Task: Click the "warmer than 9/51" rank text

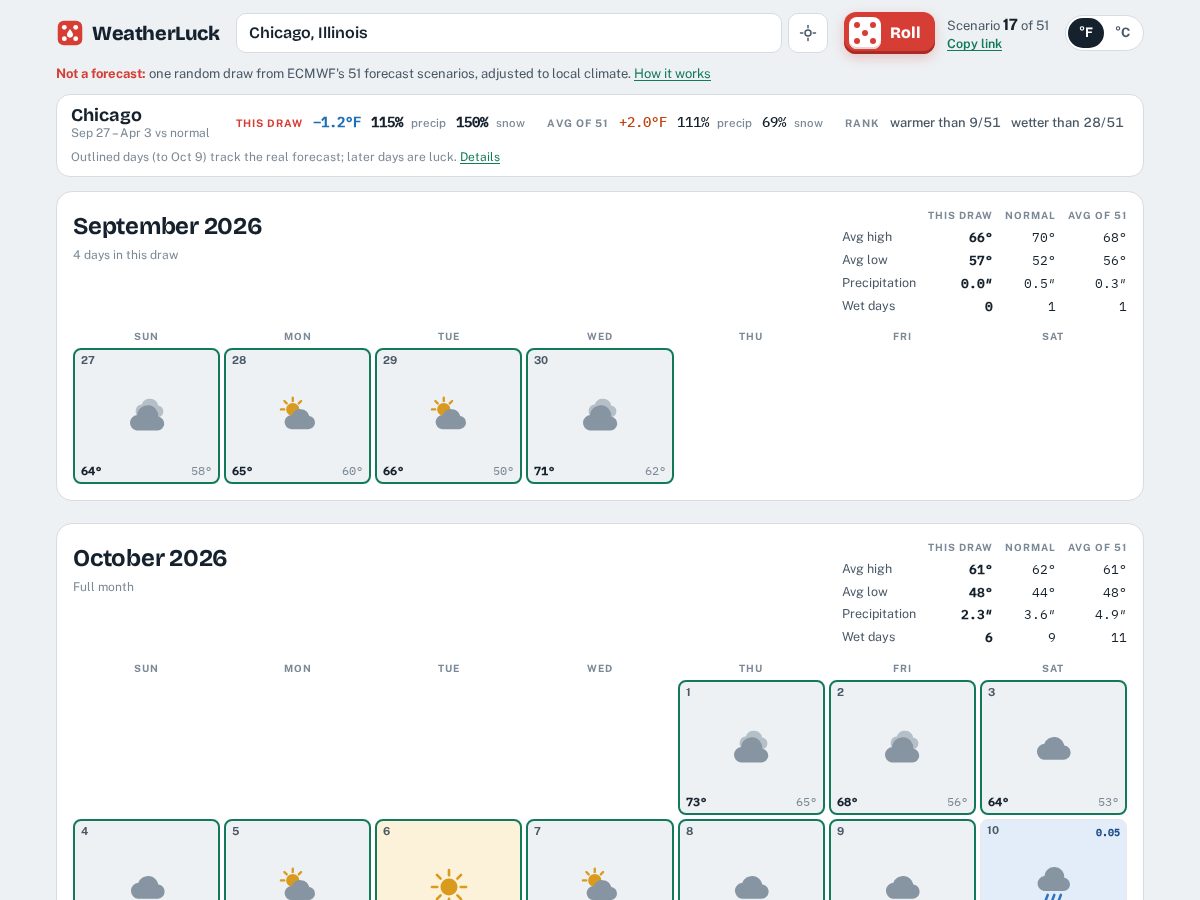Action: click(945, 123)
